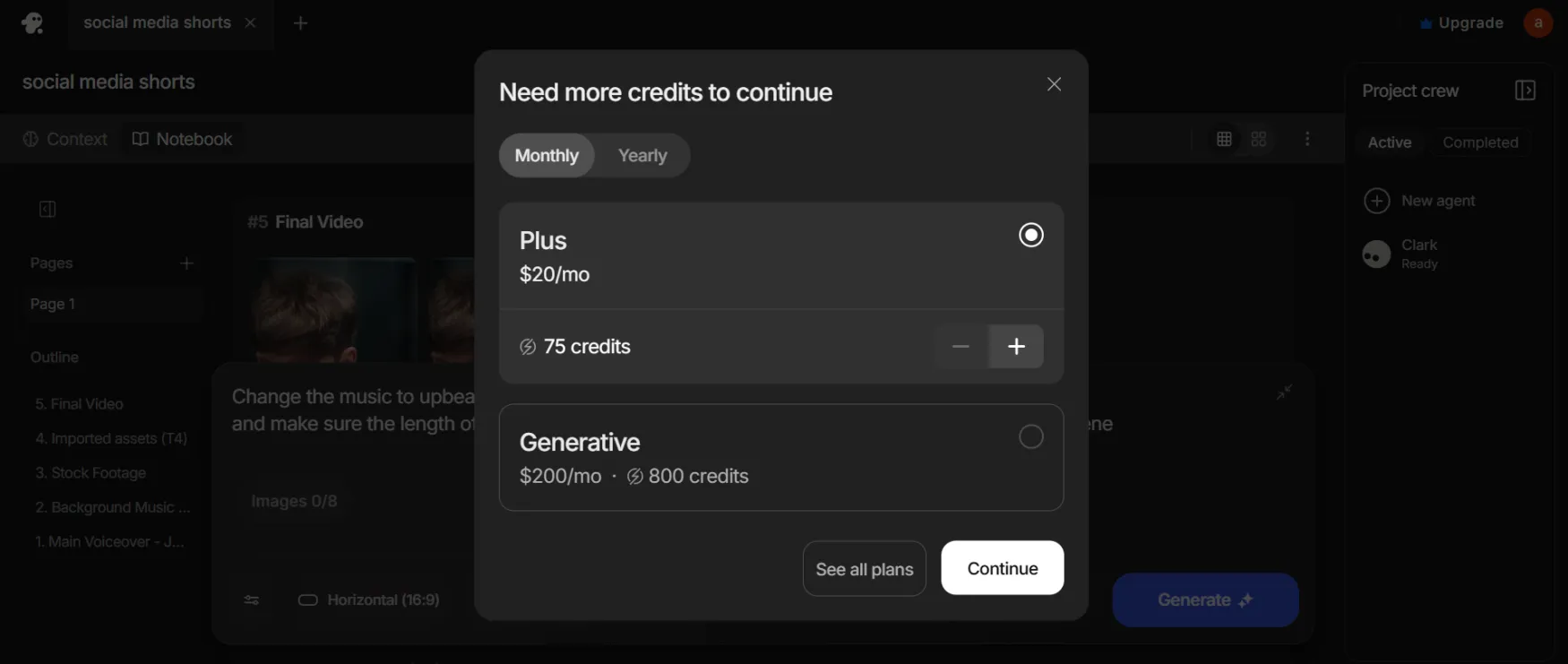The image size is (1568, 664).
Task: Switch billing to Monthly
Action: tap(547, 156)
